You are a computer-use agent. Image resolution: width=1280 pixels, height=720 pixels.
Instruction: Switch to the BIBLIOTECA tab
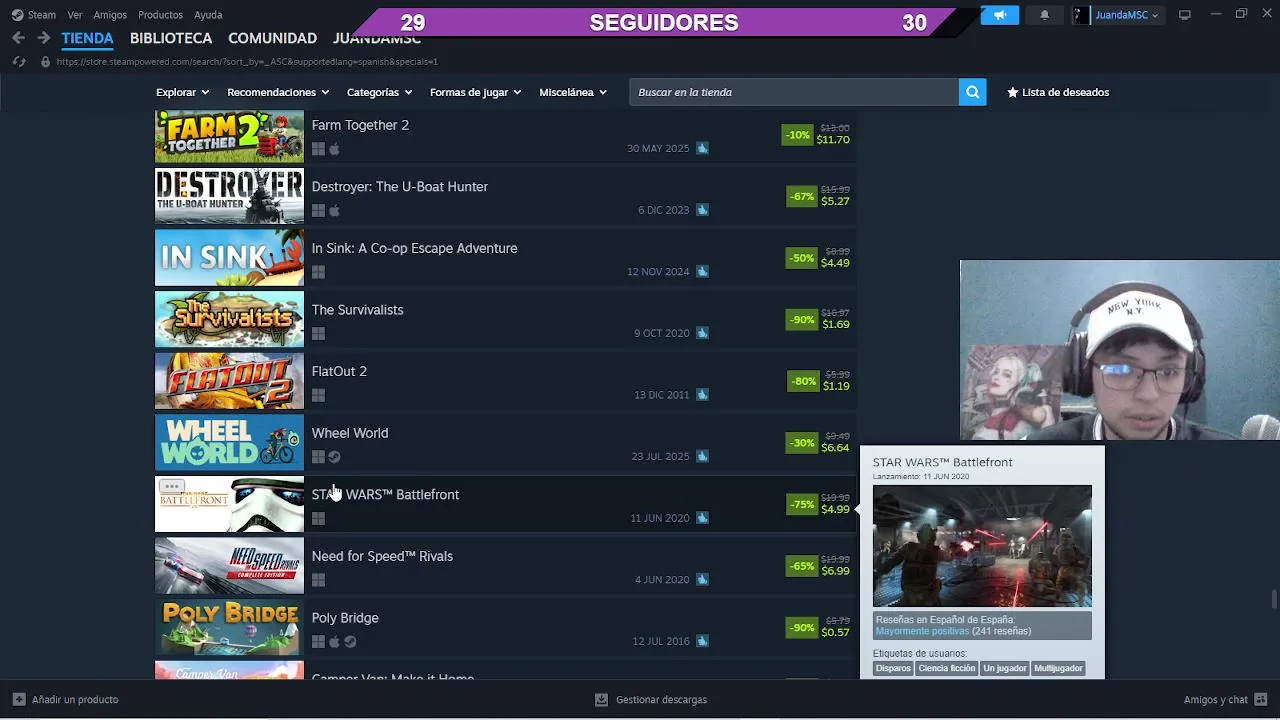tap(171, 38)
